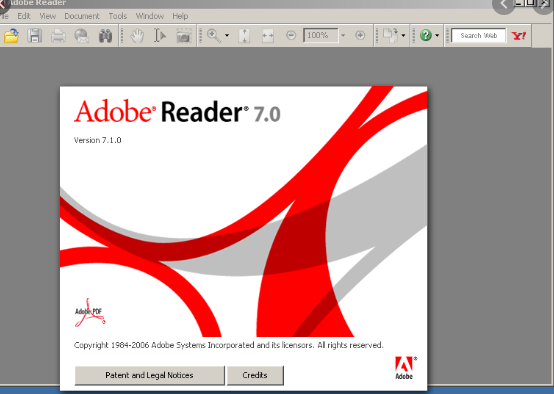Select the Zoom In magnifier tool
The height and width of the screenshot is (394, 554).
click(x=214, y=36)
